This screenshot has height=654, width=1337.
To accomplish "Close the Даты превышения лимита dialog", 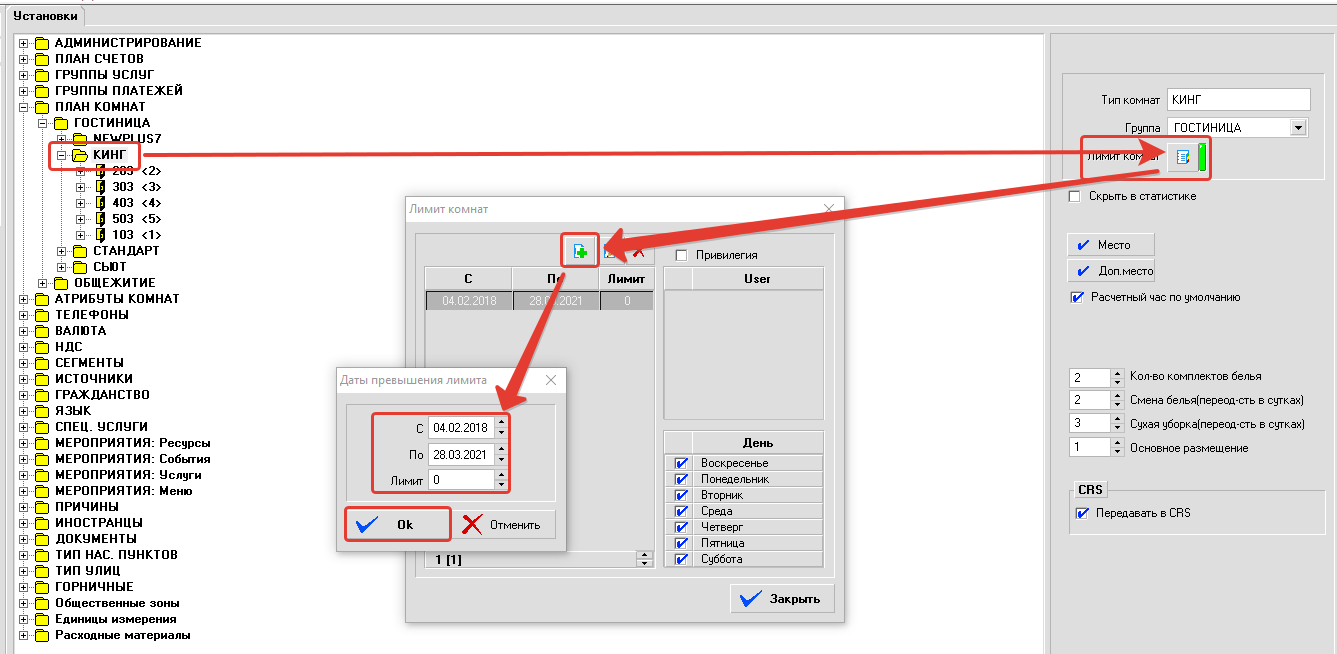I will (x=550, y=380).
